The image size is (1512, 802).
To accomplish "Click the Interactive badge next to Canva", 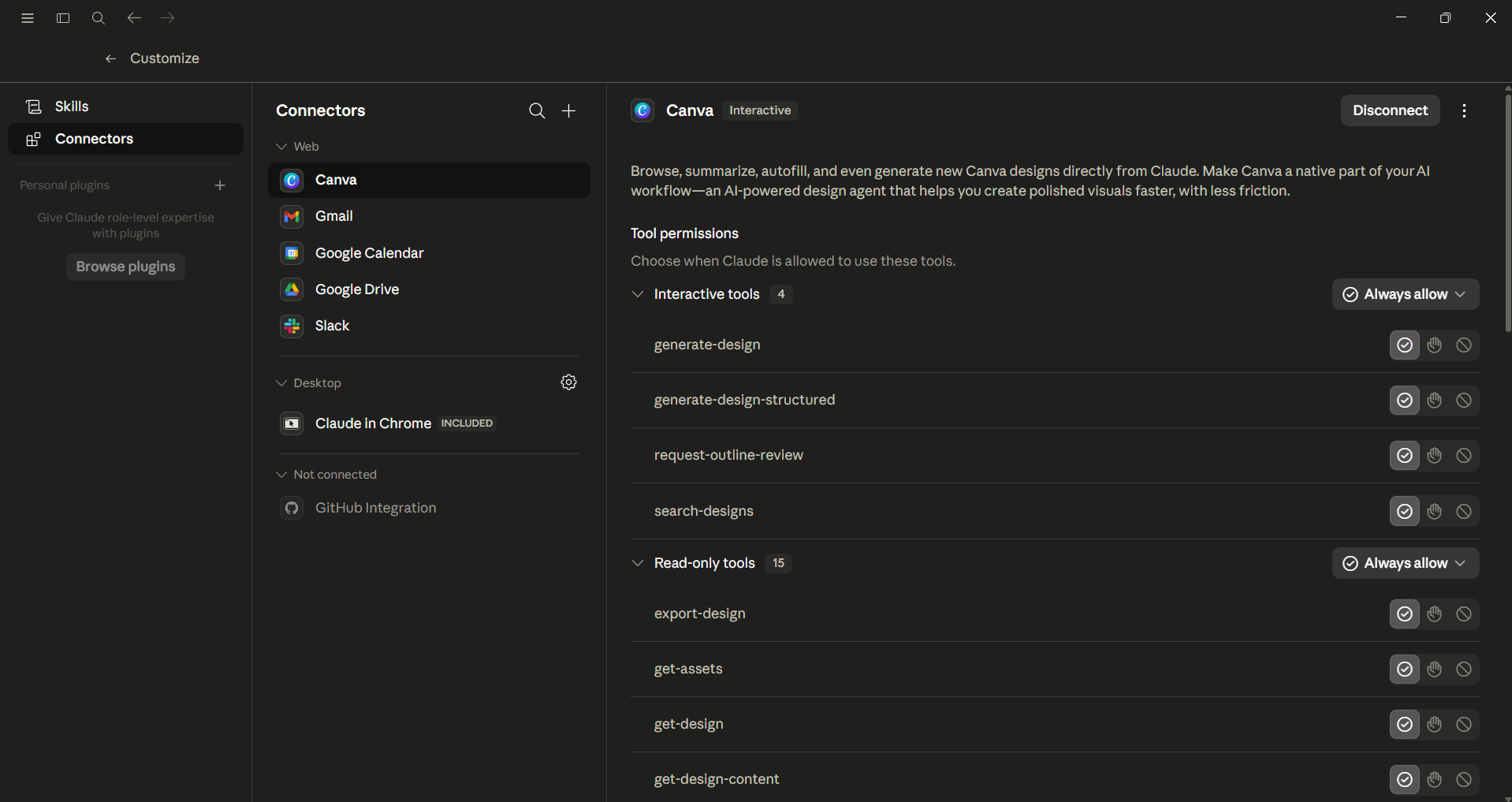I will pos(760,110).
